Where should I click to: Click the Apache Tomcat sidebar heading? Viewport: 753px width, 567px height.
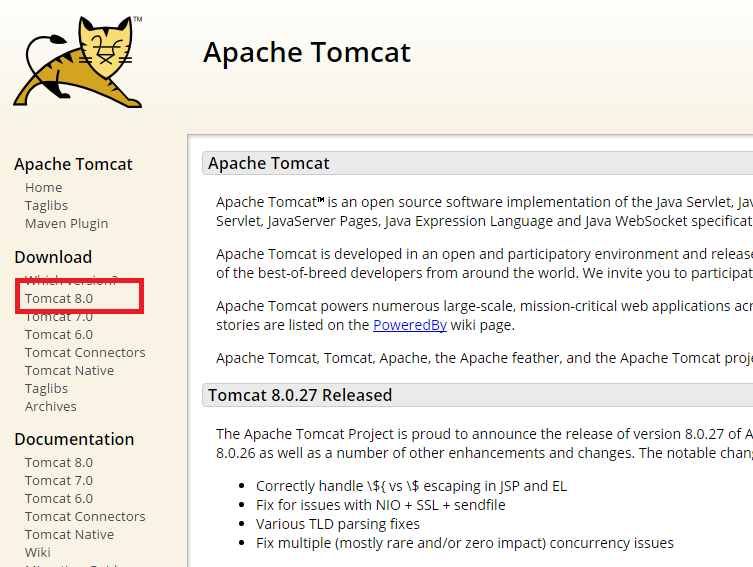pos(73,164)
